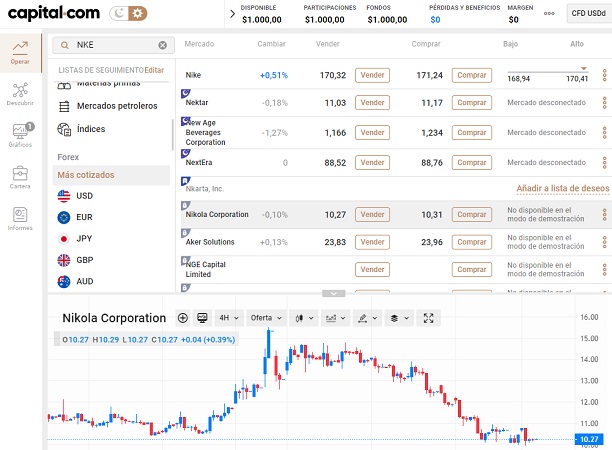Click Comprar for Nike
Screen dimensions: 612x450
(471, 75)
